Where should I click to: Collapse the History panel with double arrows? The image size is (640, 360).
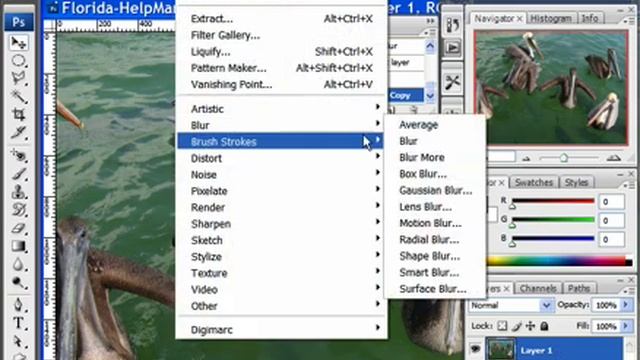[430, 21]
